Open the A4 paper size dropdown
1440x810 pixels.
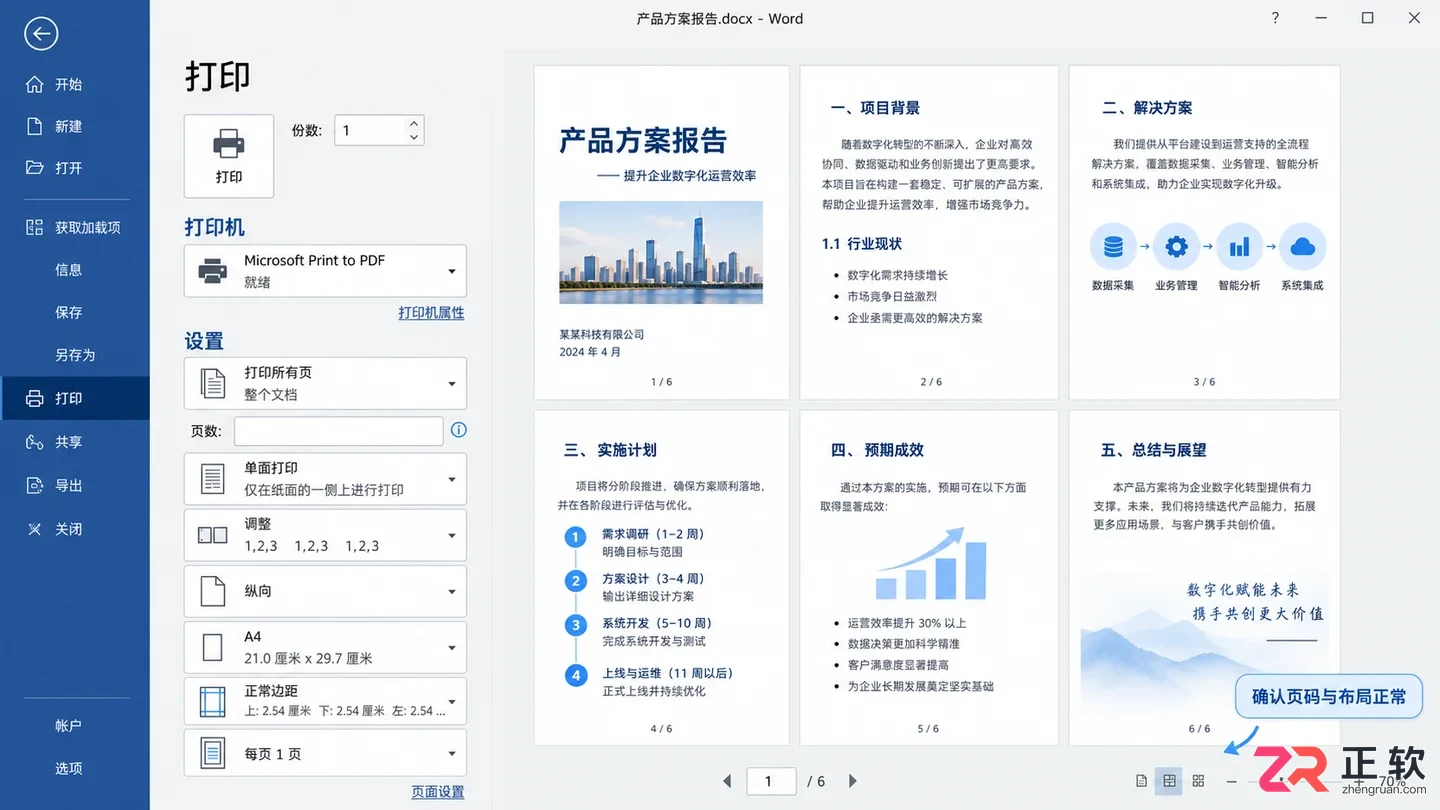click(x=325, y=647)
